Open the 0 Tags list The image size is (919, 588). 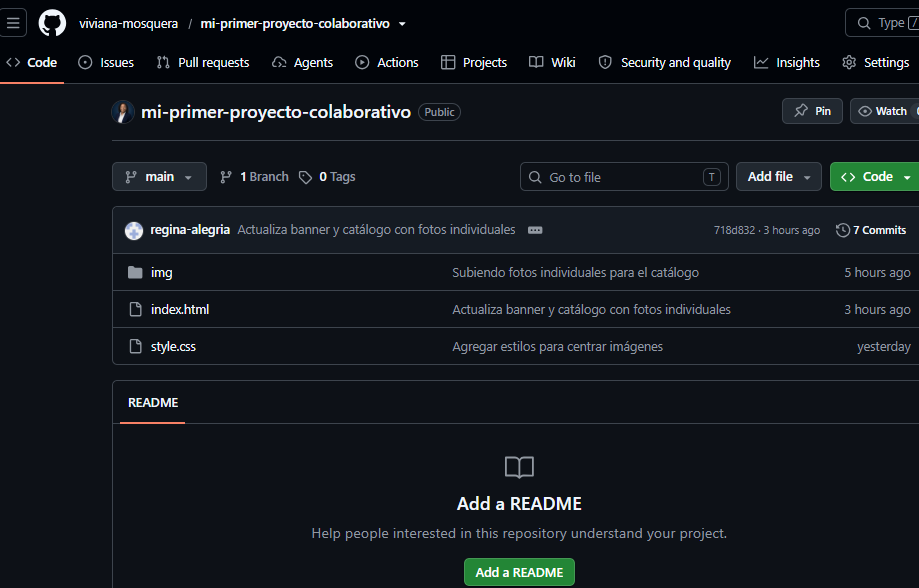(327, 177)
